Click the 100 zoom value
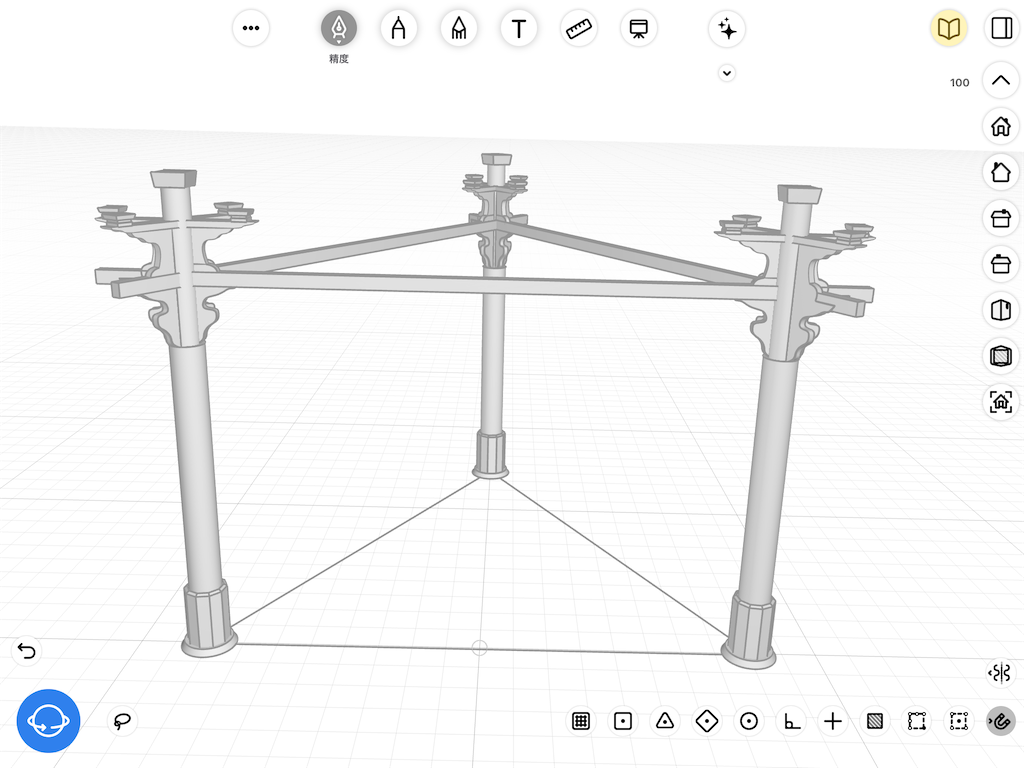The image size is (1024, 768). click(959, 82)
